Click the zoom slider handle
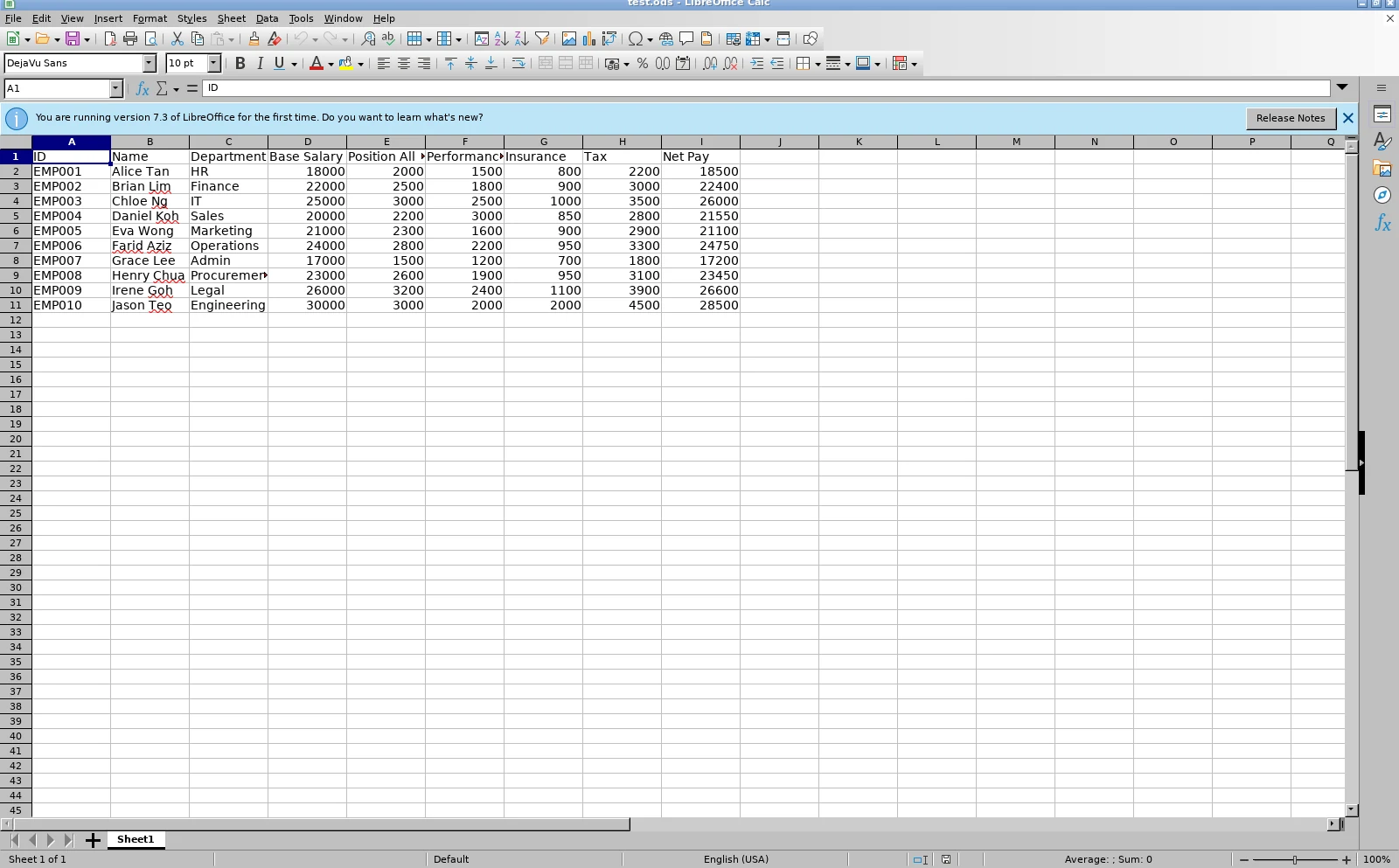Viewport: 1399px width, 868px height. tap(1295, 859)
